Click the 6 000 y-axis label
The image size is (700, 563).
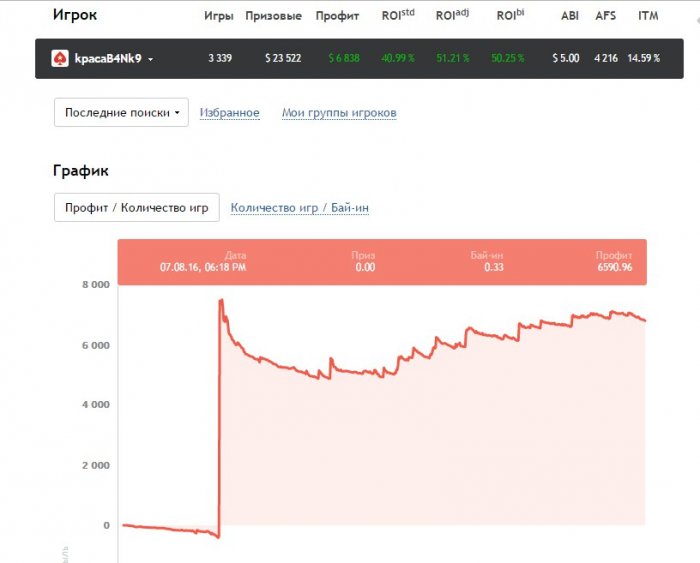pyautogui.click(x=96, y=346)
